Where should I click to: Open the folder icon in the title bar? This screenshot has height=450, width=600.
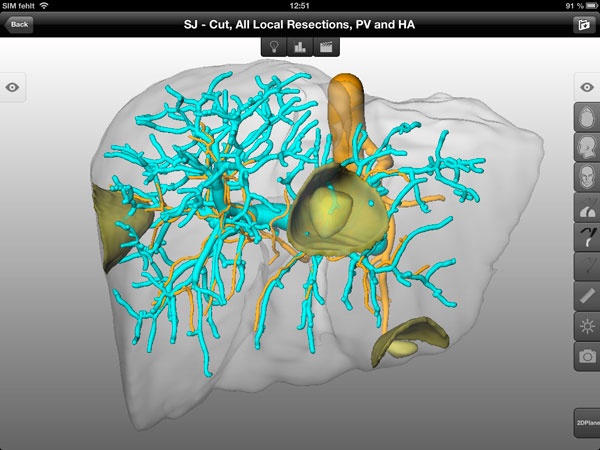pos(584,25)
